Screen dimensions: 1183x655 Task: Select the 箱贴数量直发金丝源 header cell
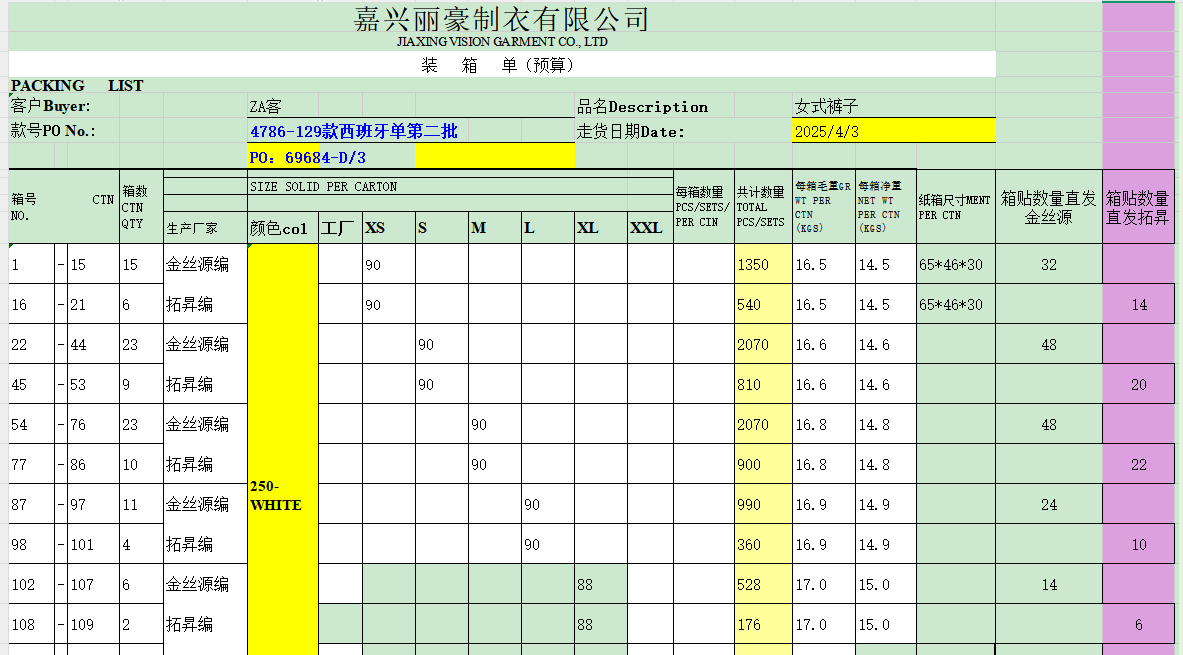coord(1048,207)
